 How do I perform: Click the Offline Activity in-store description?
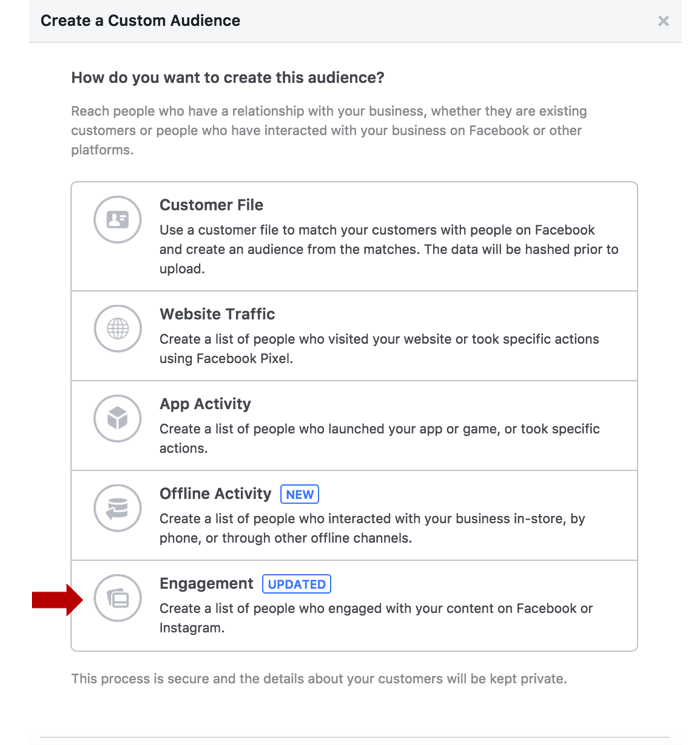[x=372, y=528]
